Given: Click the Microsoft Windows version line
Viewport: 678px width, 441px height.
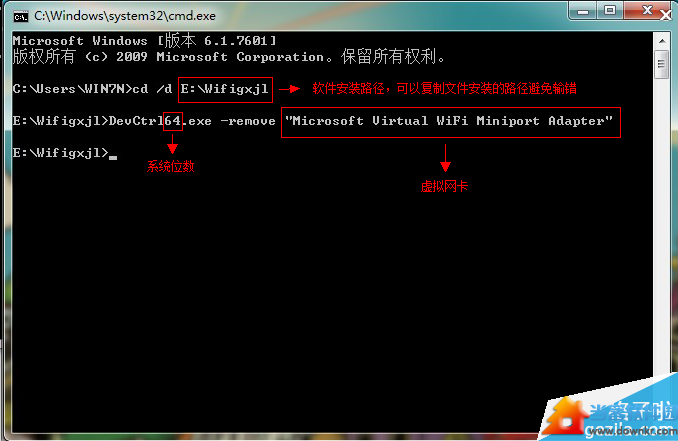Looking at the screenshot, I should coord(144,41).
